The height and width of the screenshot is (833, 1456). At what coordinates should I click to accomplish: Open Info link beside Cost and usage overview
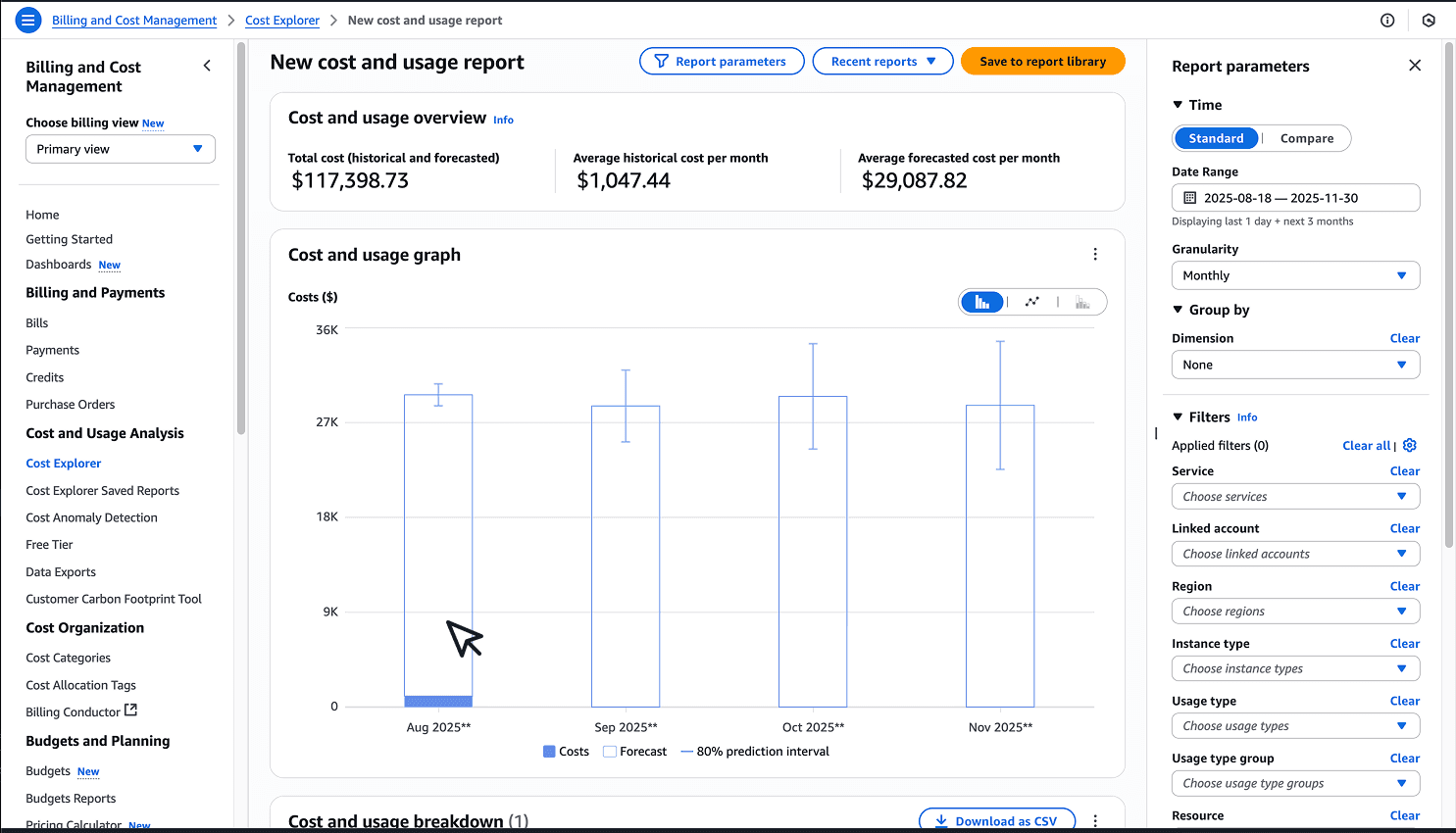(503, 120)
